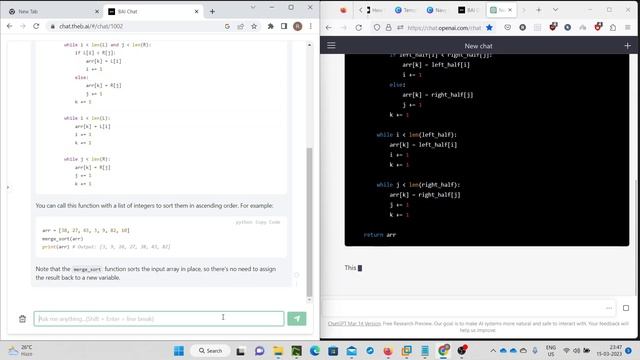Focus the 'Ask me anything' input field
This screenshot has height=360, width=640.
click(159, 318)
